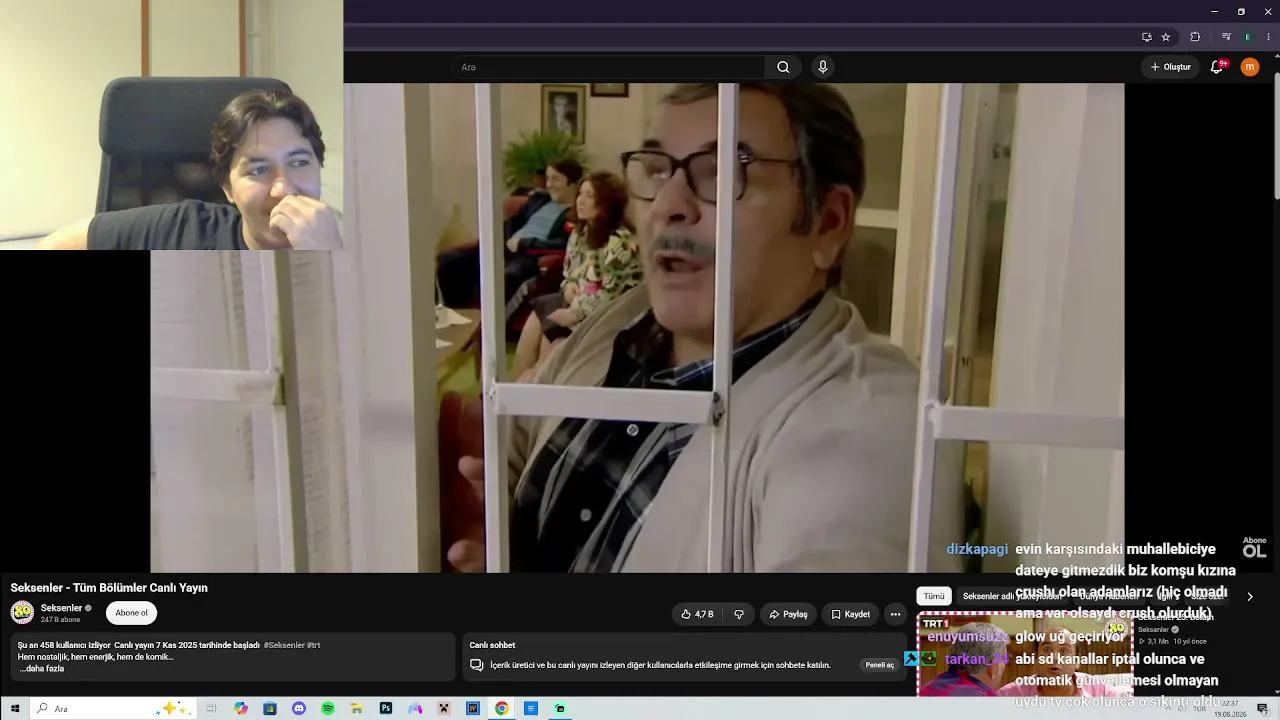Click the #Seksenler hashtag link
This screenshot has width=1280, height=720.
284,645
